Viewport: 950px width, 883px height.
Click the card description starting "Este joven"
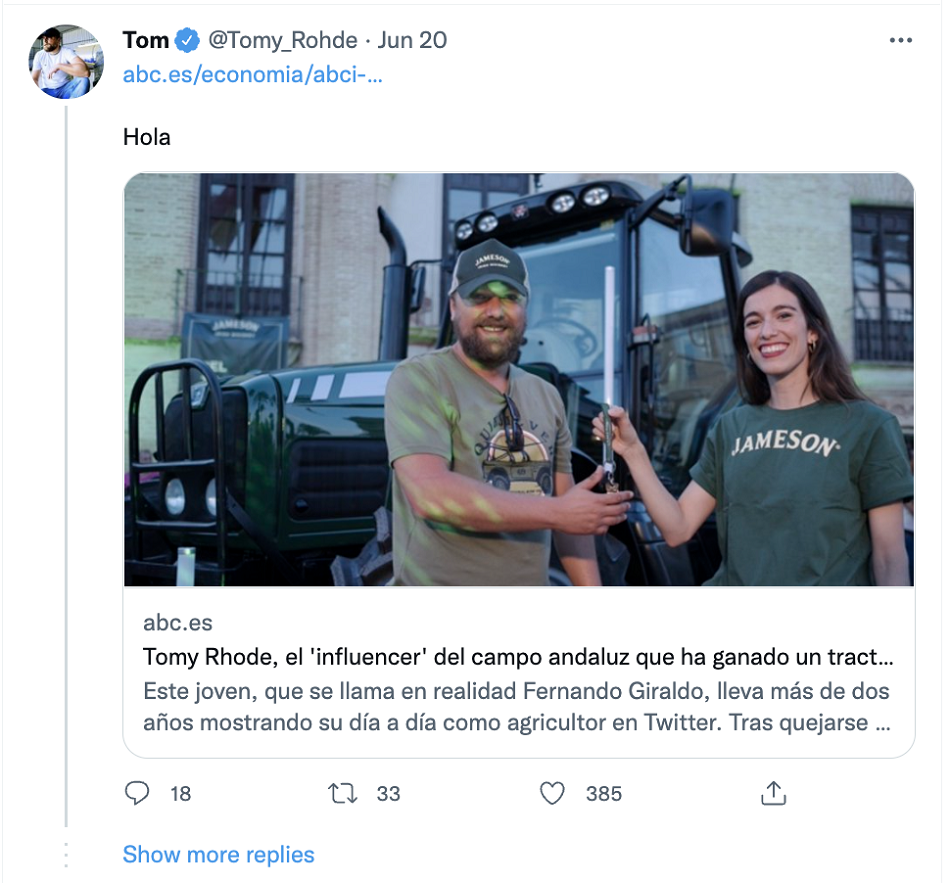coord(516,706)
